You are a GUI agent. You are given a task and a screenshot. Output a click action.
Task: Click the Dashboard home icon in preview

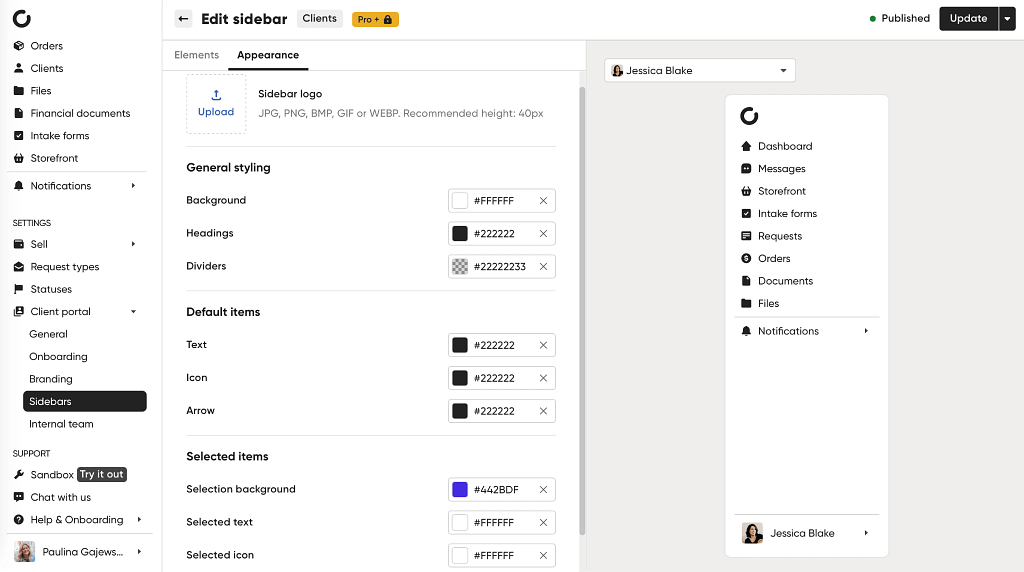tap(746, 146)
